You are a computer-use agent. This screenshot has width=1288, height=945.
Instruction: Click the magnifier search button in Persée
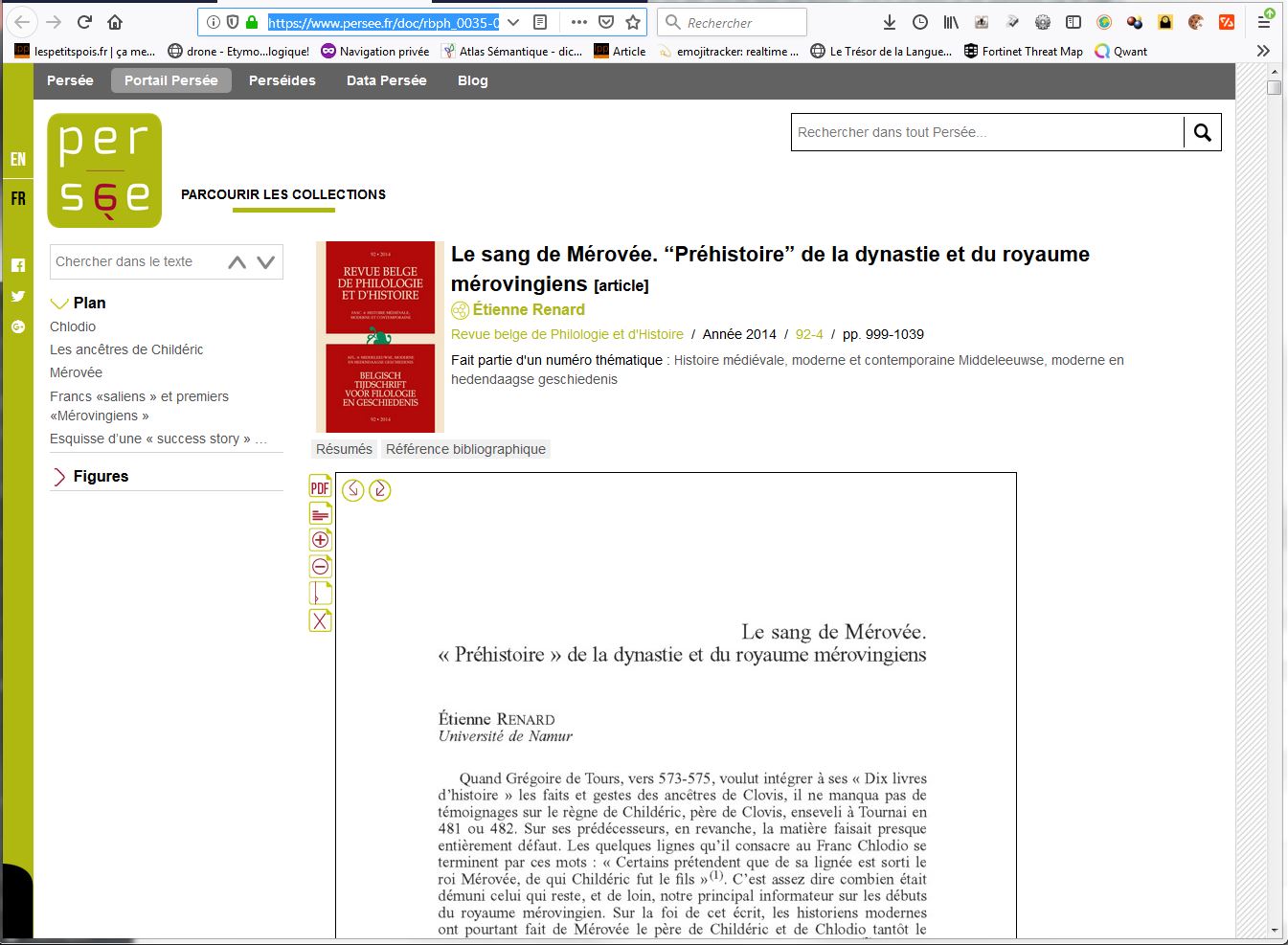tap(1203, 132)
